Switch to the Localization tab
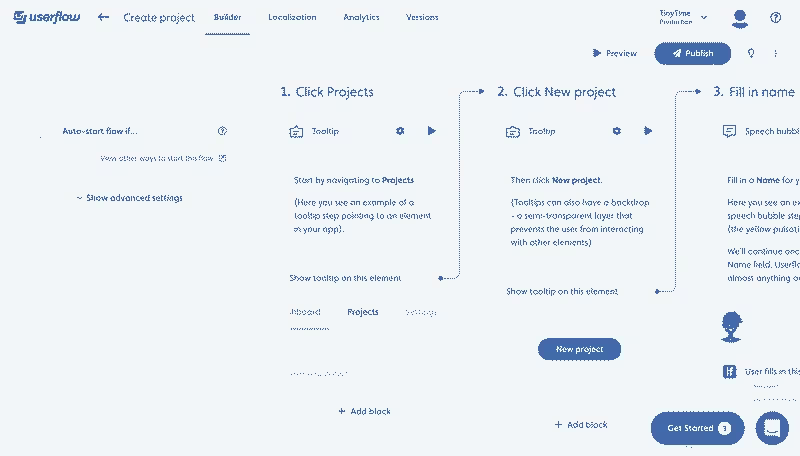The height and width of the screenshot is (456, 800). [292, 17]
